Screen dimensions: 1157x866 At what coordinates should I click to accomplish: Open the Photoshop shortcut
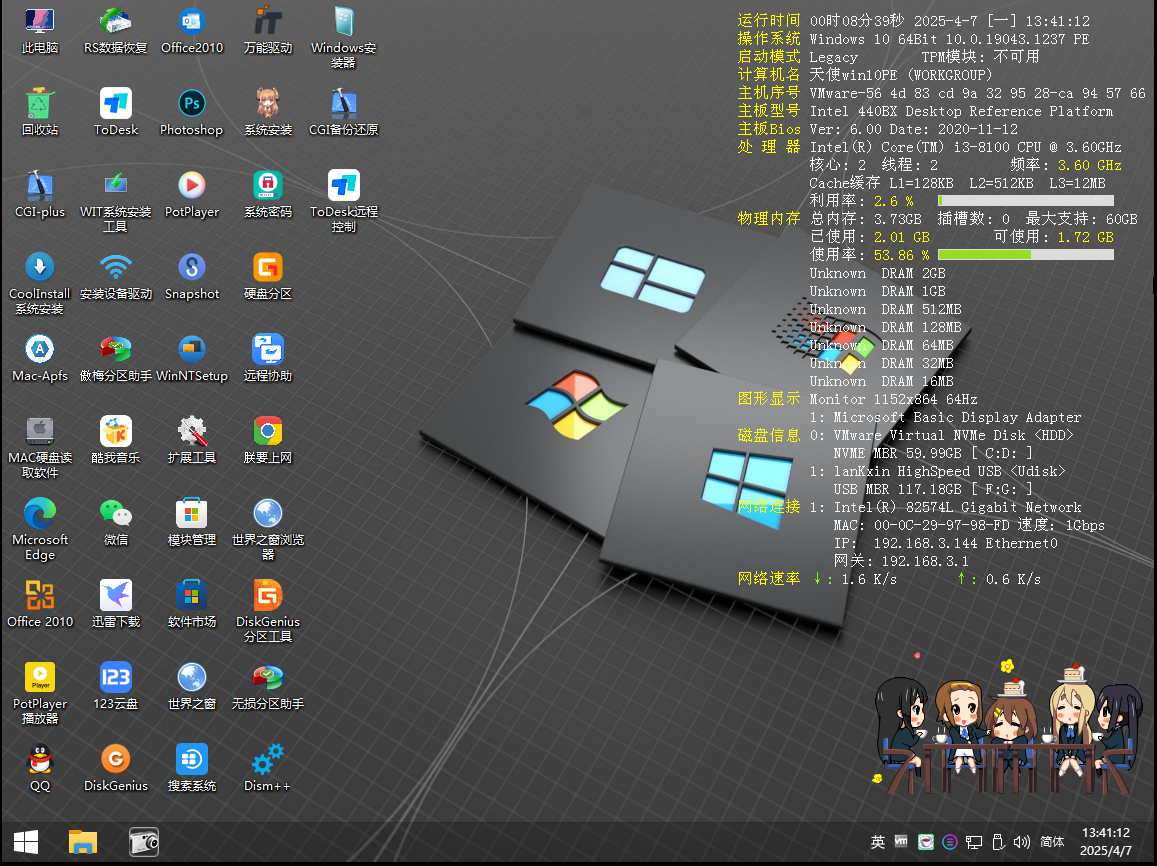pyautogui.click(x=192, y=113)
